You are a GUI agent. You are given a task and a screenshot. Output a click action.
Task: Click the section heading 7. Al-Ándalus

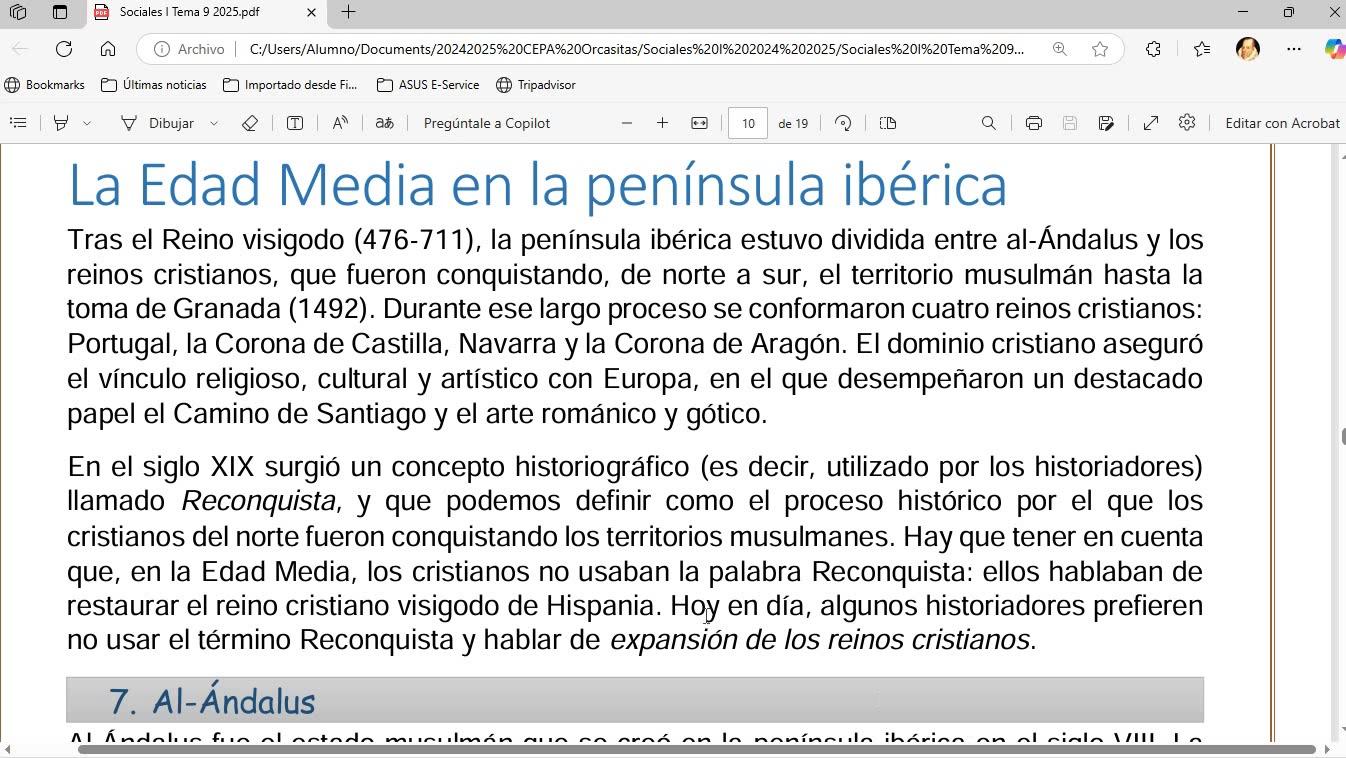[x=212, y=701]
